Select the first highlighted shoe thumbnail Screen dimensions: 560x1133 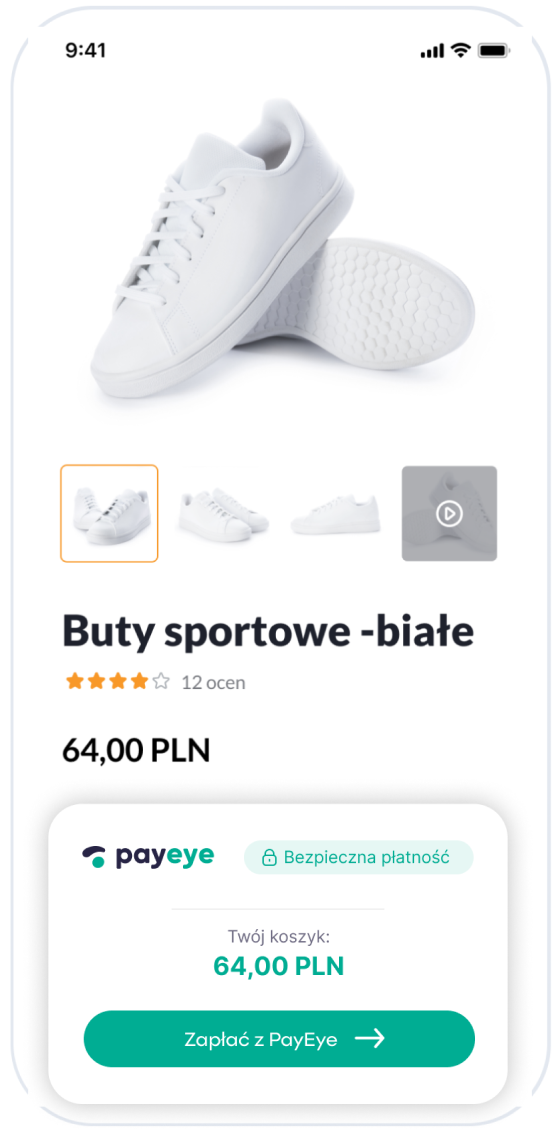109,513
